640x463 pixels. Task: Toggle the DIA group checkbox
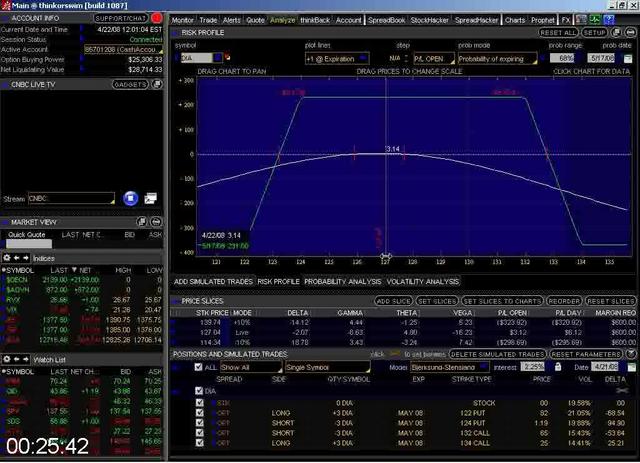199,391
